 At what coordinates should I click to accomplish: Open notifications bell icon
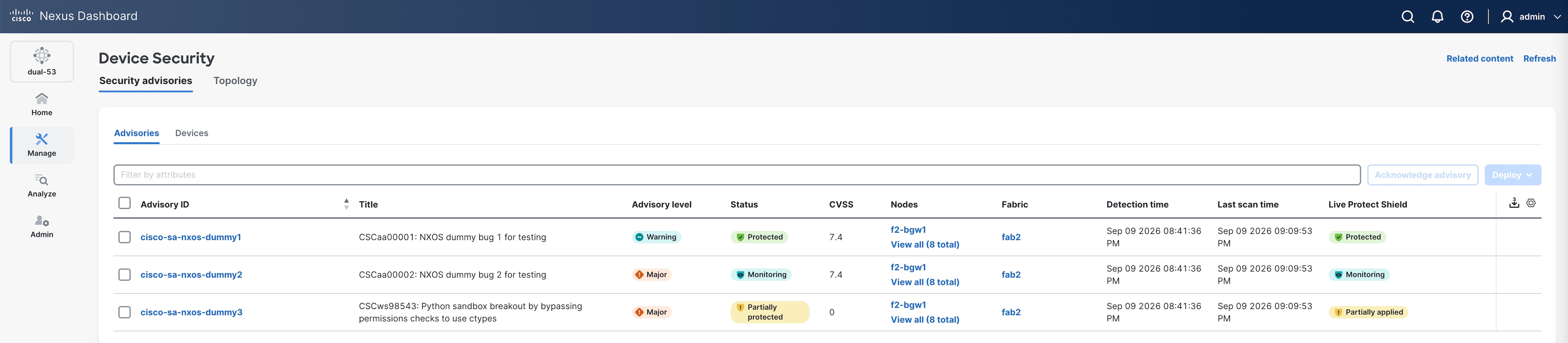point(1438,16)
